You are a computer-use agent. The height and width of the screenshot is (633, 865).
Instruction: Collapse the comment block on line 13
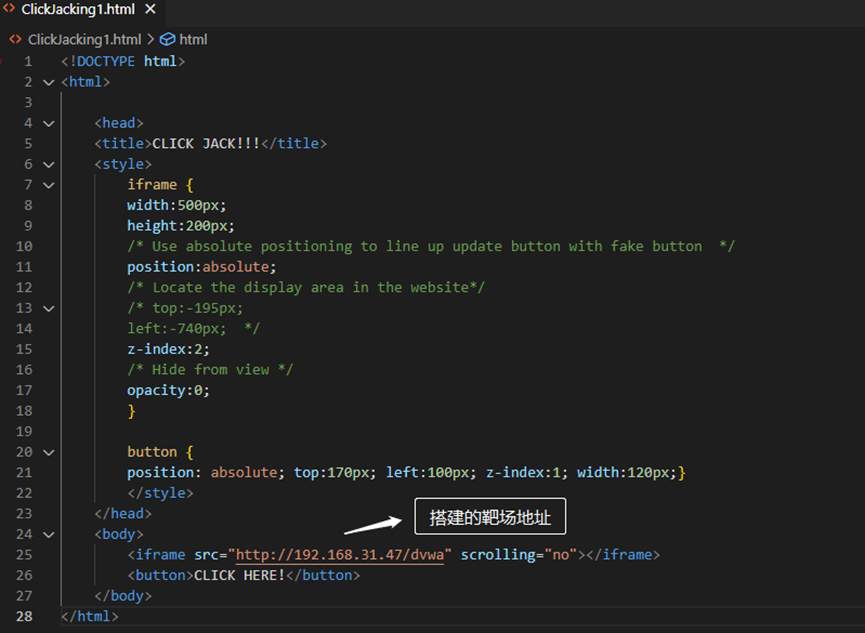point(49,308)
